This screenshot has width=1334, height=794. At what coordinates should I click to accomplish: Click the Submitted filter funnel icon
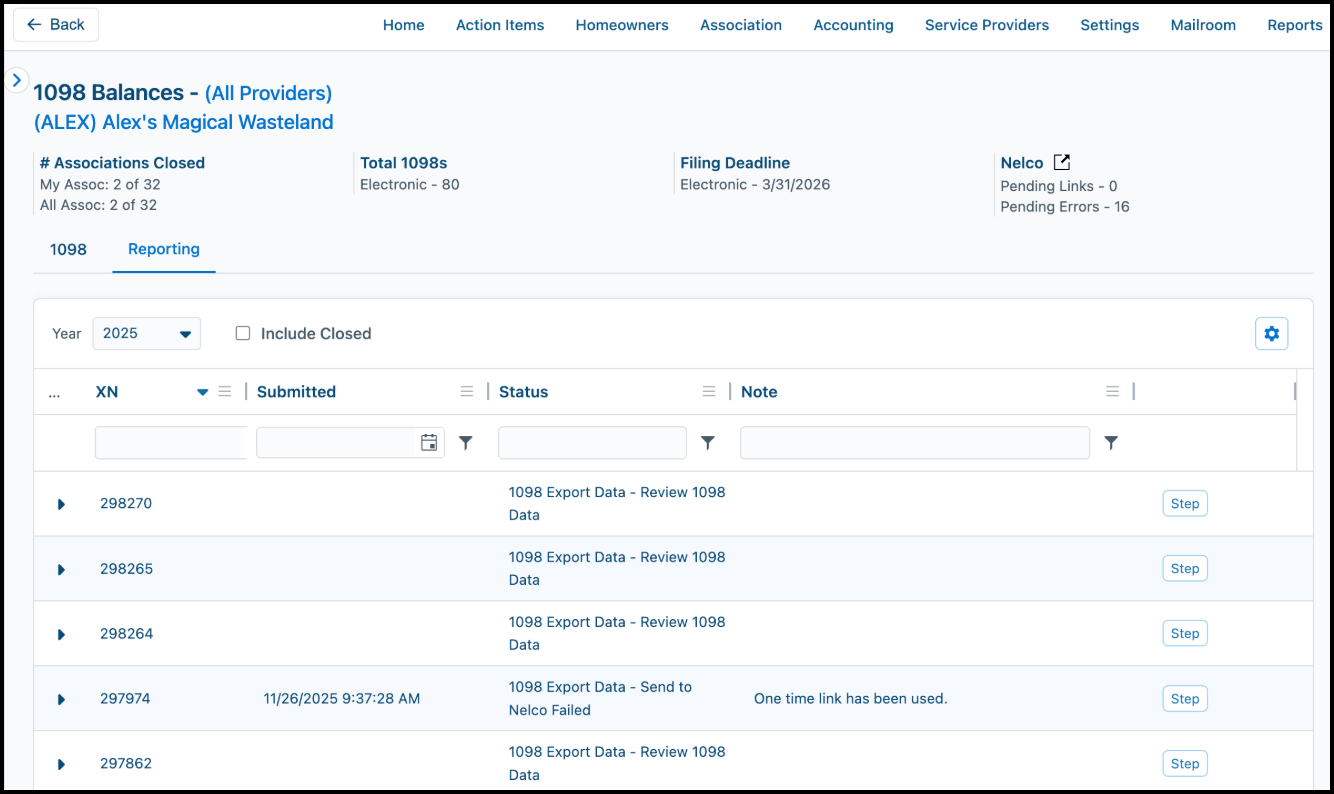466,442
